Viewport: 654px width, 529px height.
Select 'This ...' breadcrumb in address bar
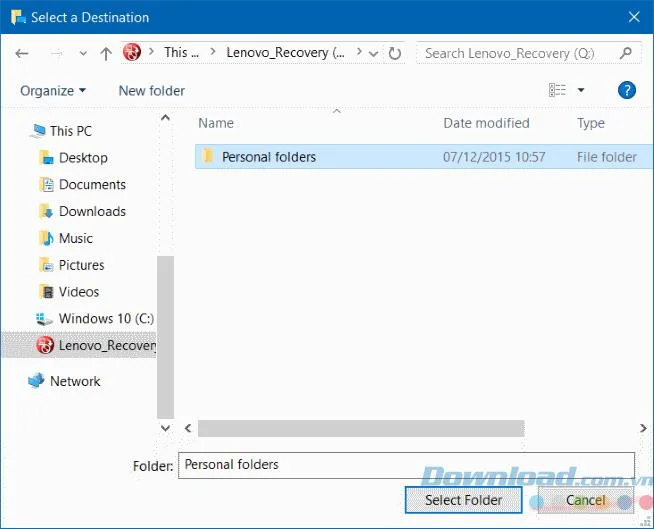point(181,53)
